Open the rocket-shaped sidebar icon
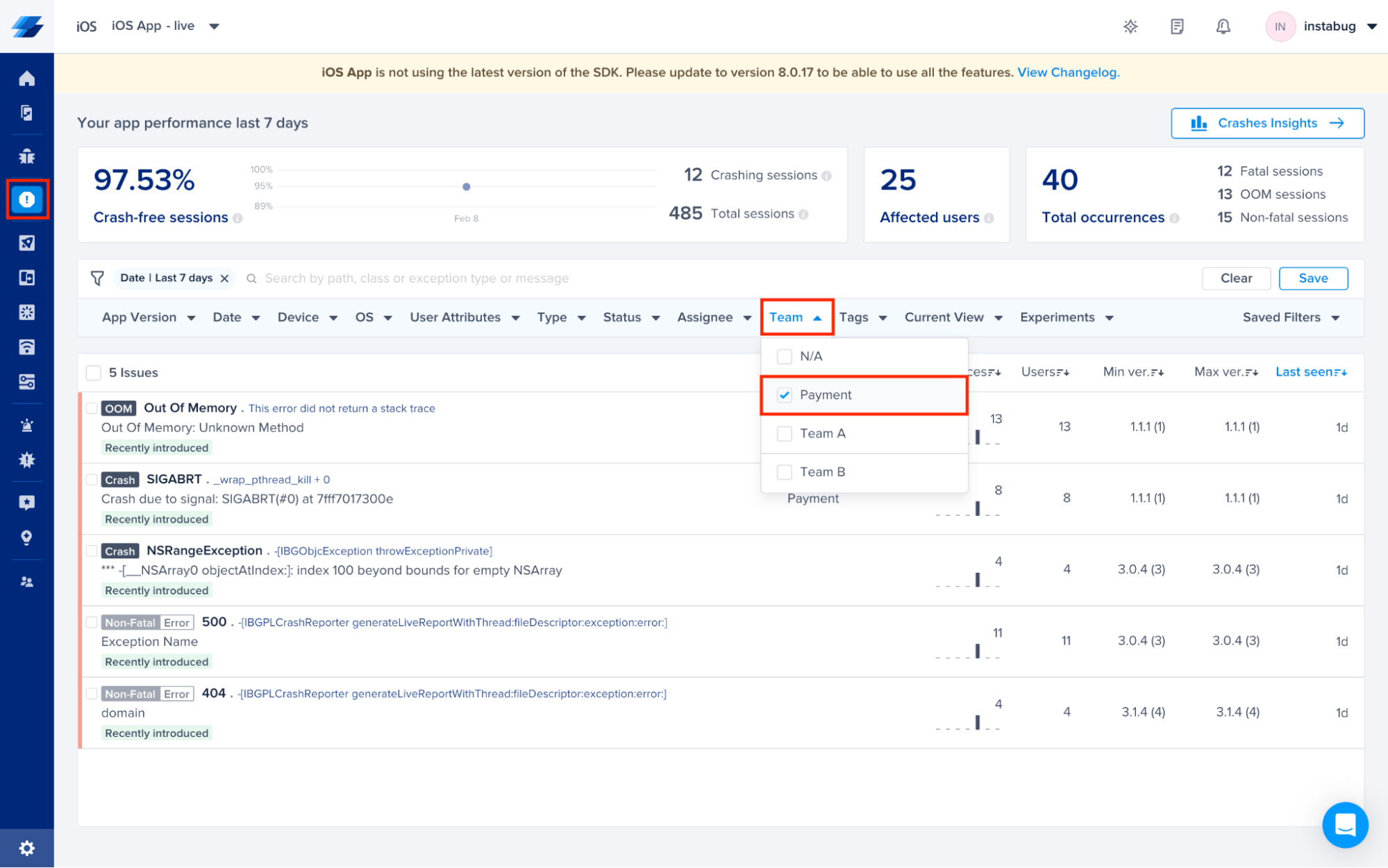Image resolution: width=1388 pixels, height=868 pixels. 26,243
